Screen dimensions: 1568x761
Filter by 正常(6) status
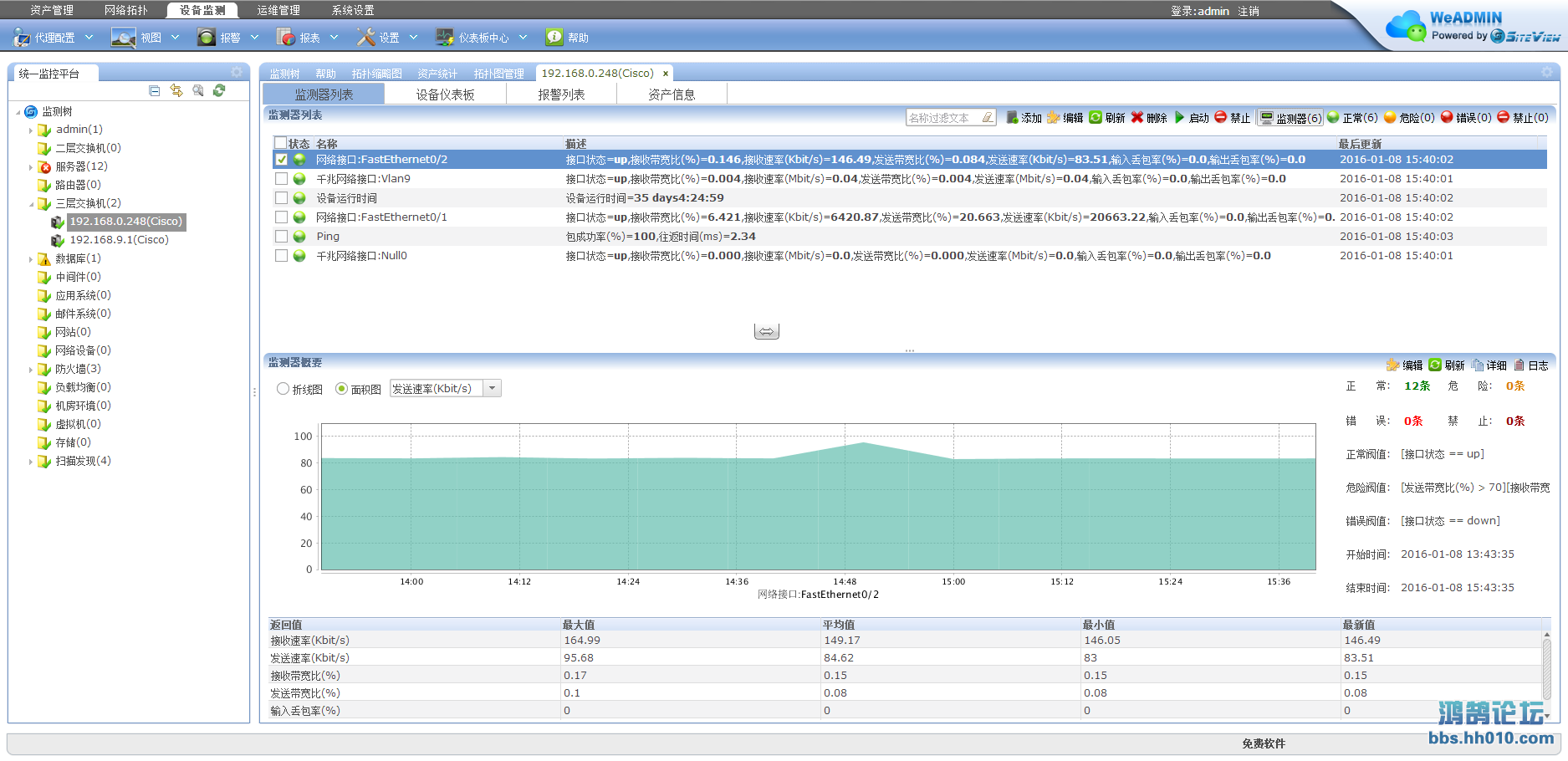click(1352, 118)
